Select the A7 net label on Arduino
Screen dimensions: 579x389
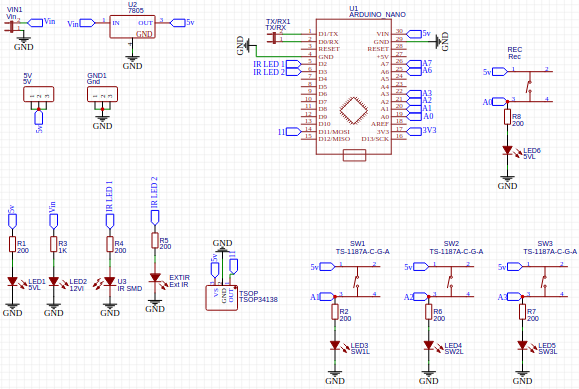(x=419, y=64)
